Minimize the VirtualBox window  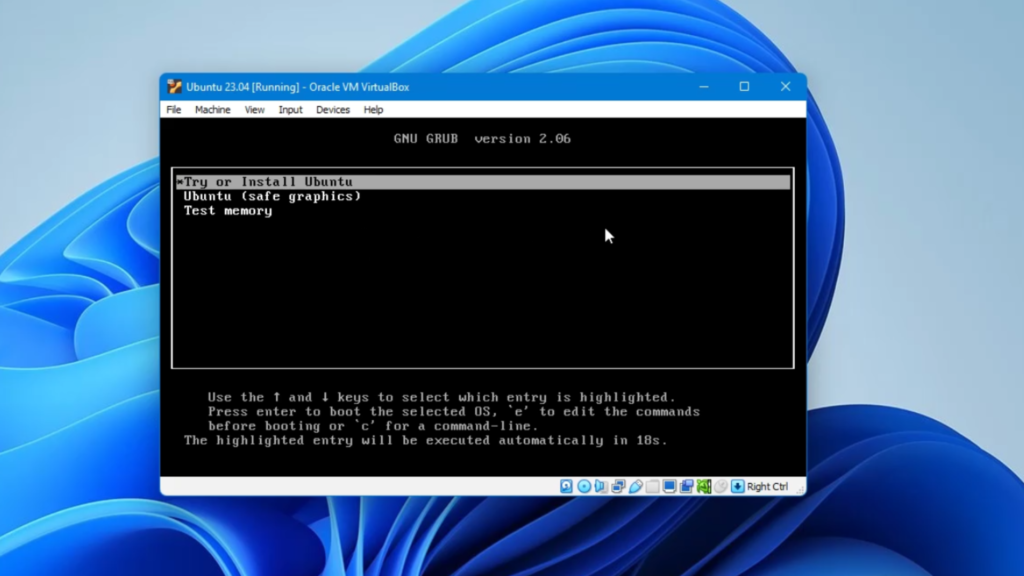click(703, 87)
